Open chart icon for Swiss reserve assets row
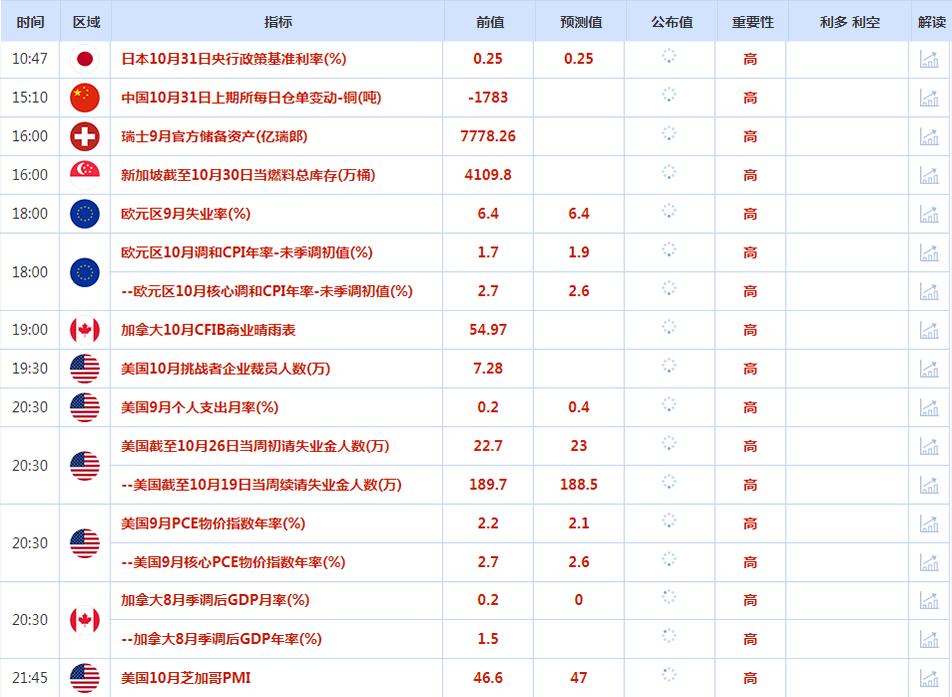Viewport: 952px width, 697px height. tap(929, 136)
